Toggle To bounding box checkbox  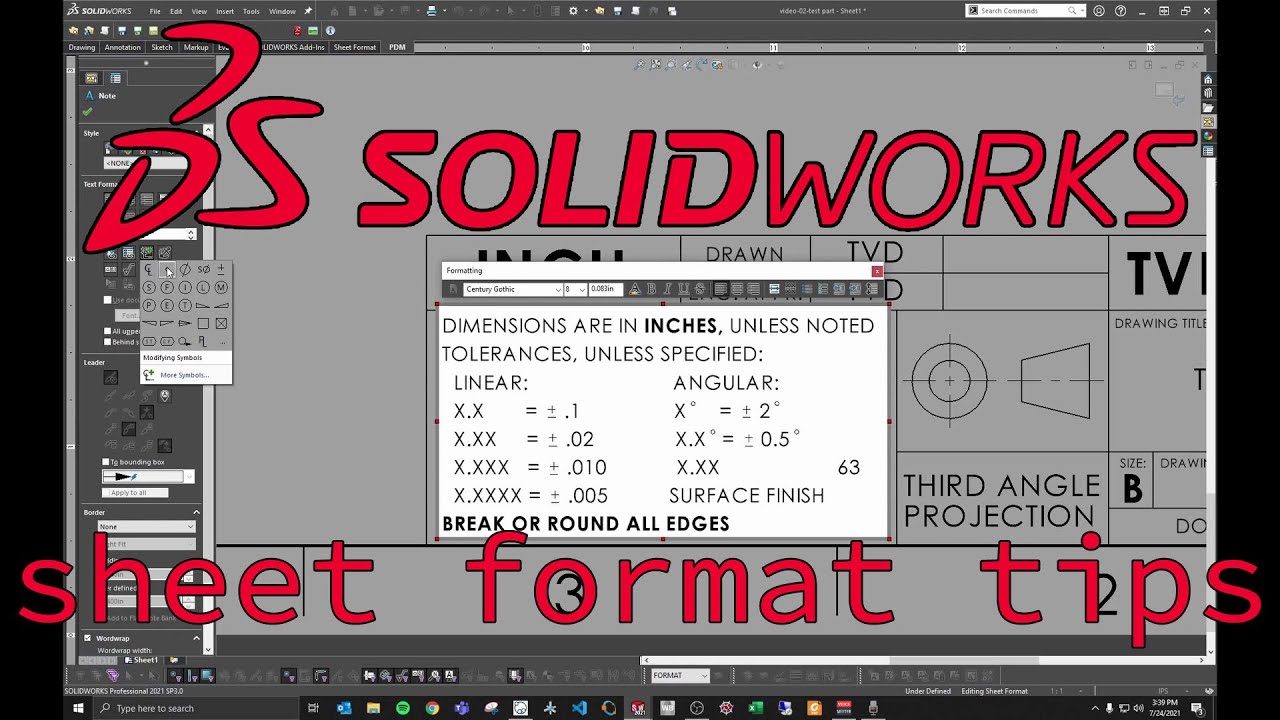click(x=106, y=462)
